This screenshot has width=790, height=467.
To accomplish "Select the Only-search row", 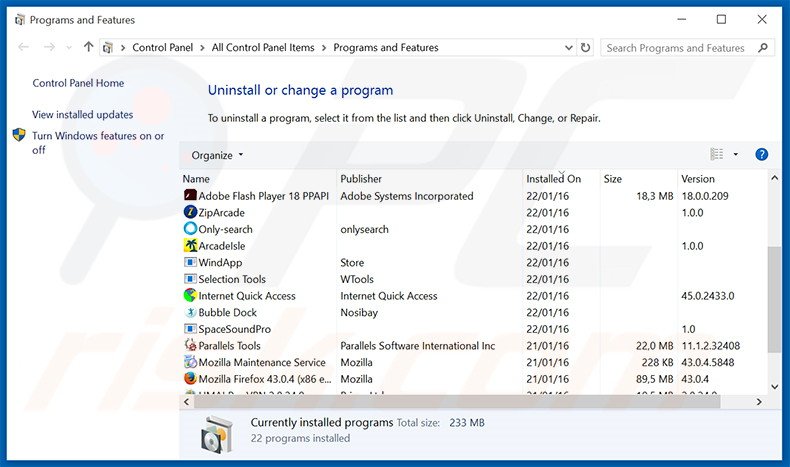I will point(474,229).
